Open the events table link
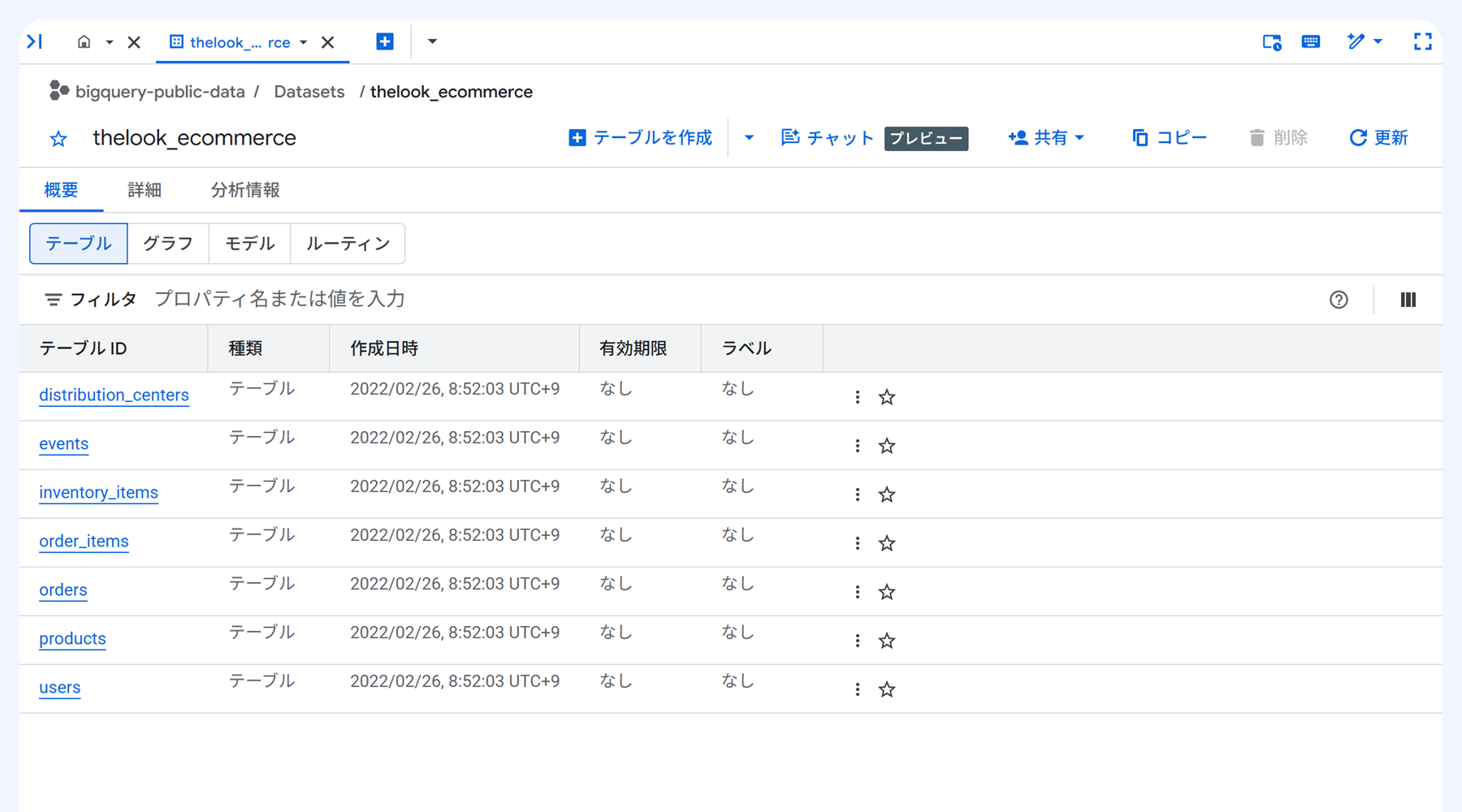This screenshot has width=1462, height=812. coord(63,444)
